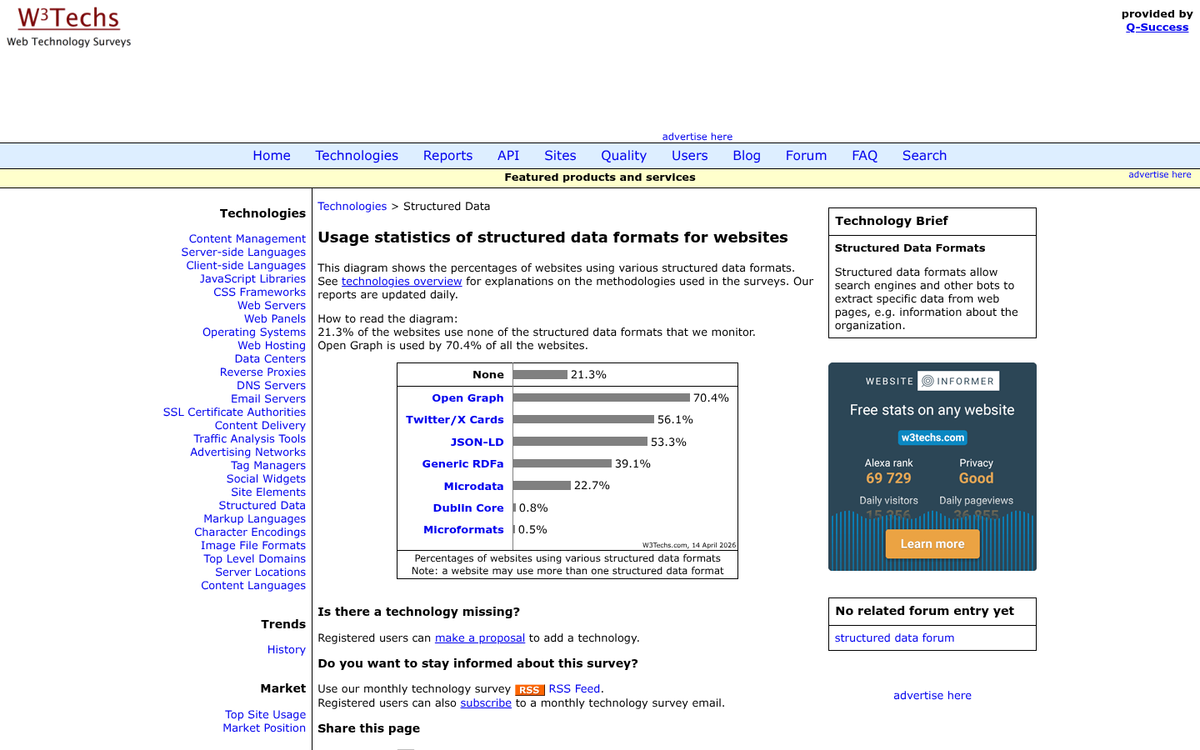
Task: Click the Learn more button
Action: click(931, 543)
